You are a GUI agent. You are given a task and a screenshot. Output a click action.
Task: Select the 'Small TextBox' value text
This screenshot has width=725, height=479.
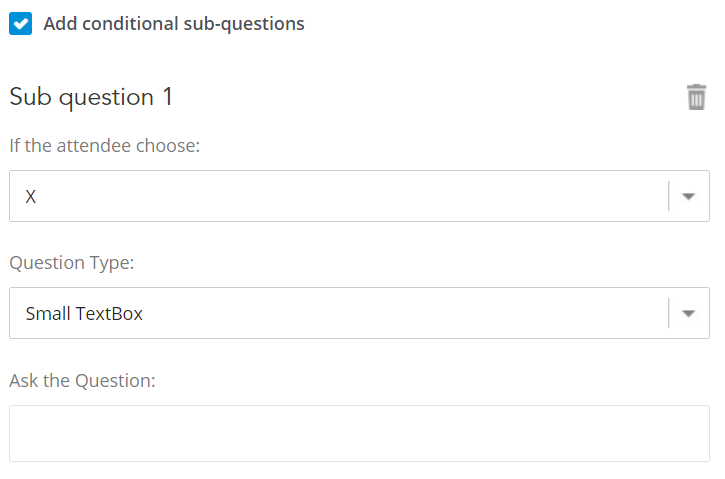tap(84, 314)
